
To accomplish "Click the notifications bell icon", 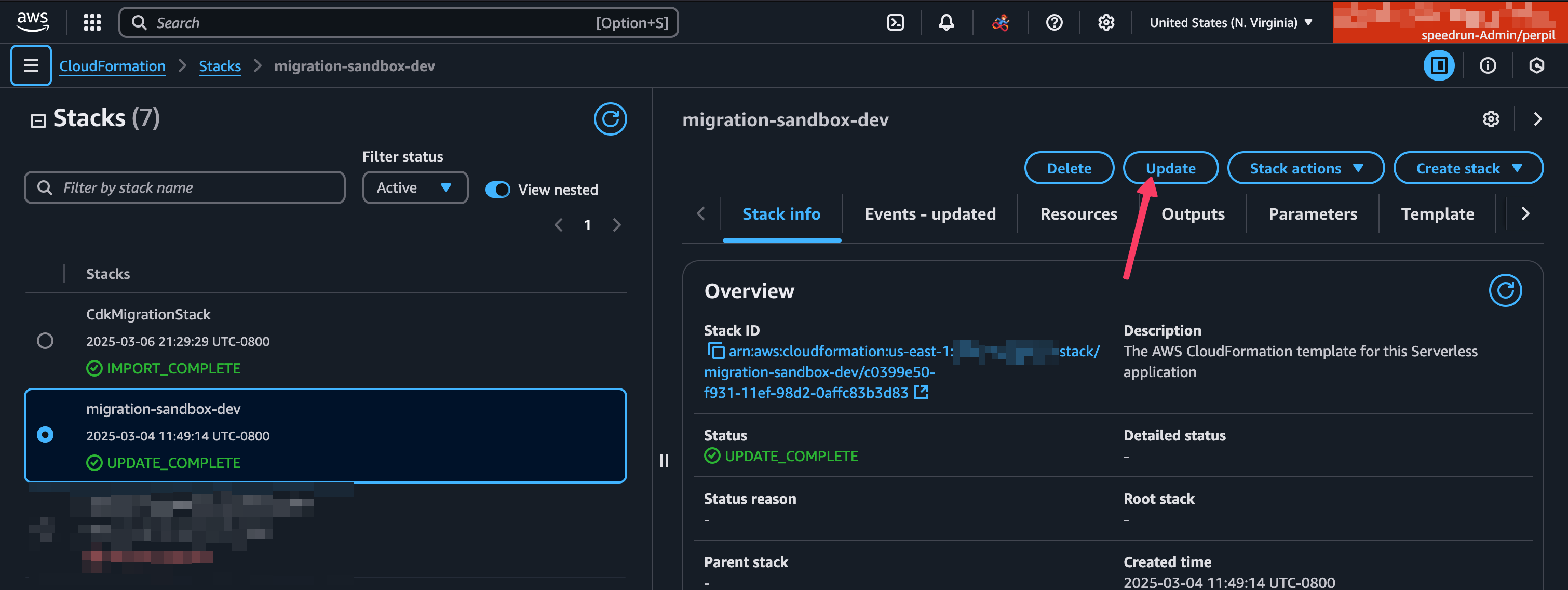I will pos(947,23).
